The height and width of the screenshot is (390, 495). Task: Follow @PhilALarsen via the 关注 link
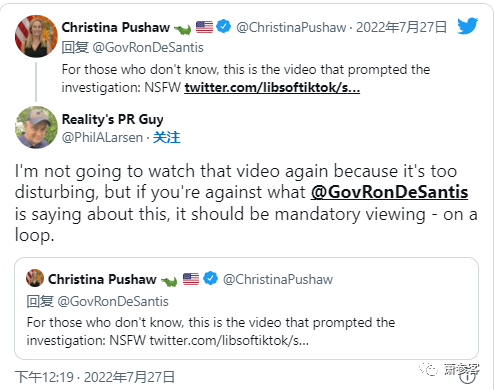coord(166,137)
